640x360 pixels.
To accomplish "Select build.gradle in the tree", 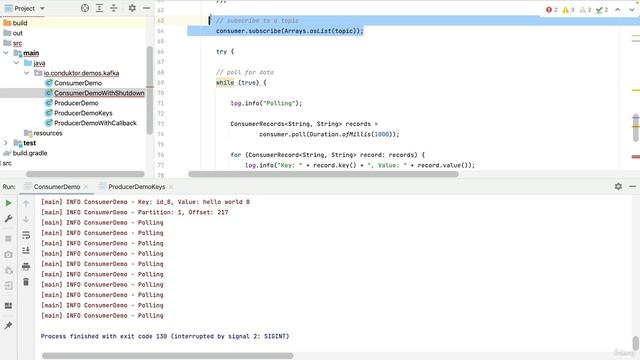I will click(30, 153).
